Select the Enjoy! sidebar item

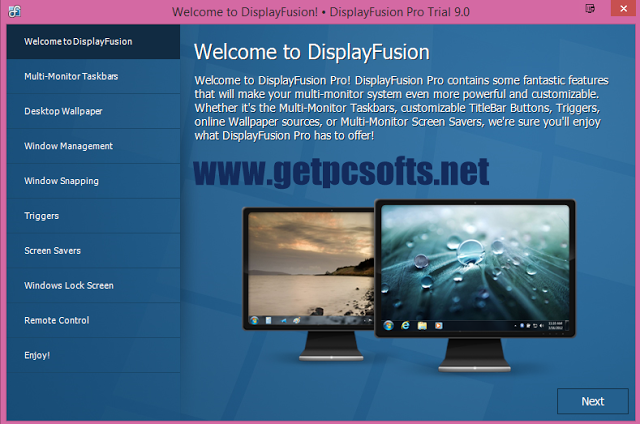click(93, 355)
